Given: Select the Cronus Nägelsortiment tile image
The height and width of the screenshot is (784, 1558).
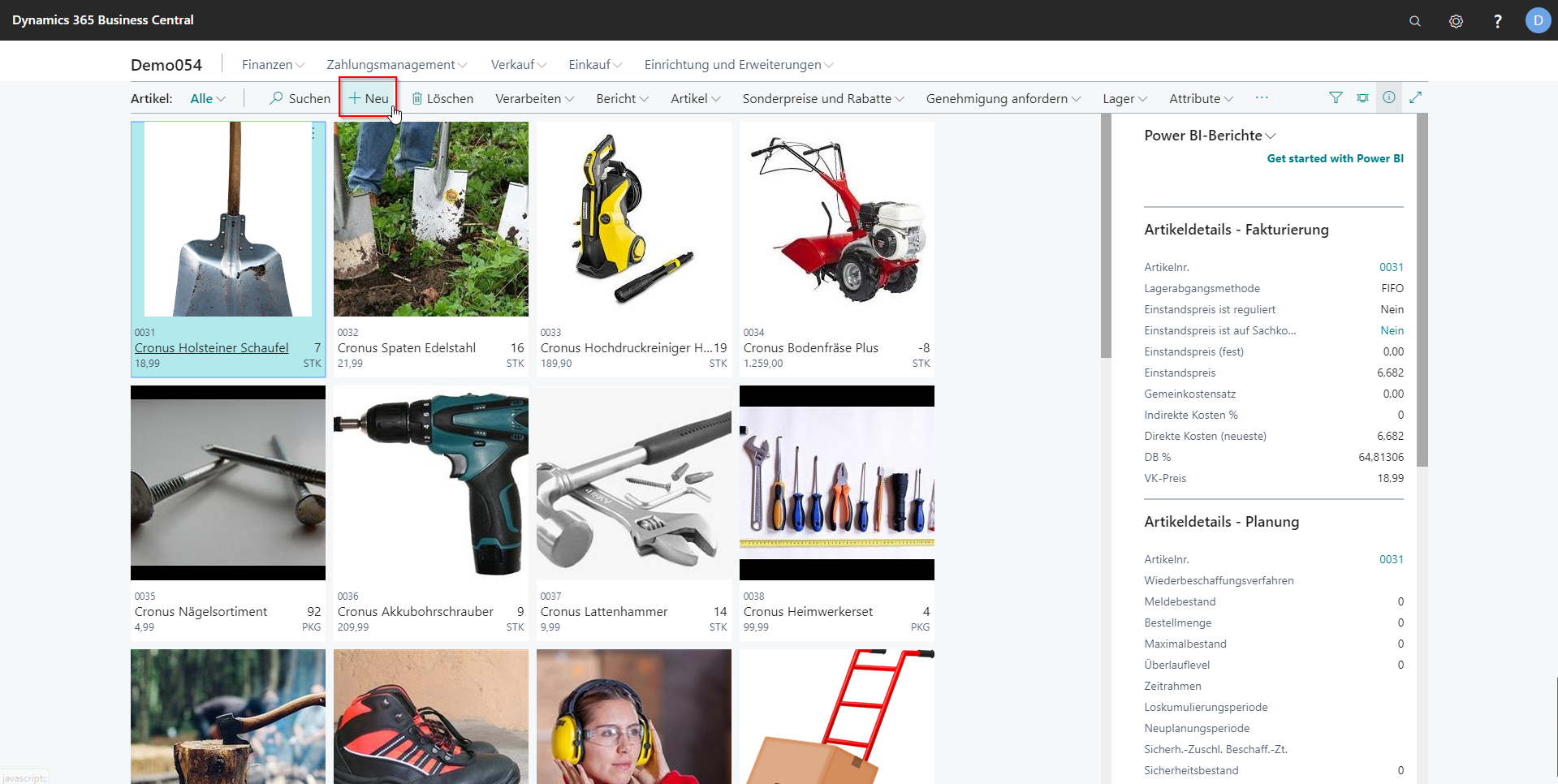Looking at the screenshot, I should (x=228, y=483).
